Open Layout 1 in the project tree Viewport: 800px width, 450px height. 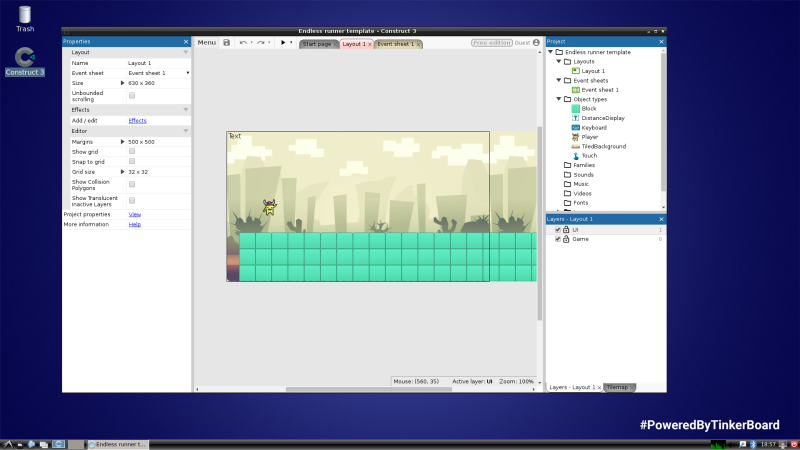pos(593,71)
